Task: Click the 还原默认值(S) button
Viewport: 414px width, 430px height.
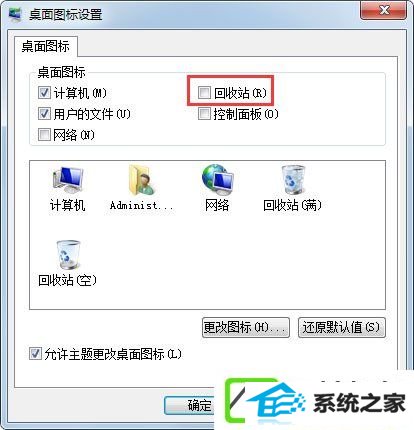Action: [x=341, y=327]
